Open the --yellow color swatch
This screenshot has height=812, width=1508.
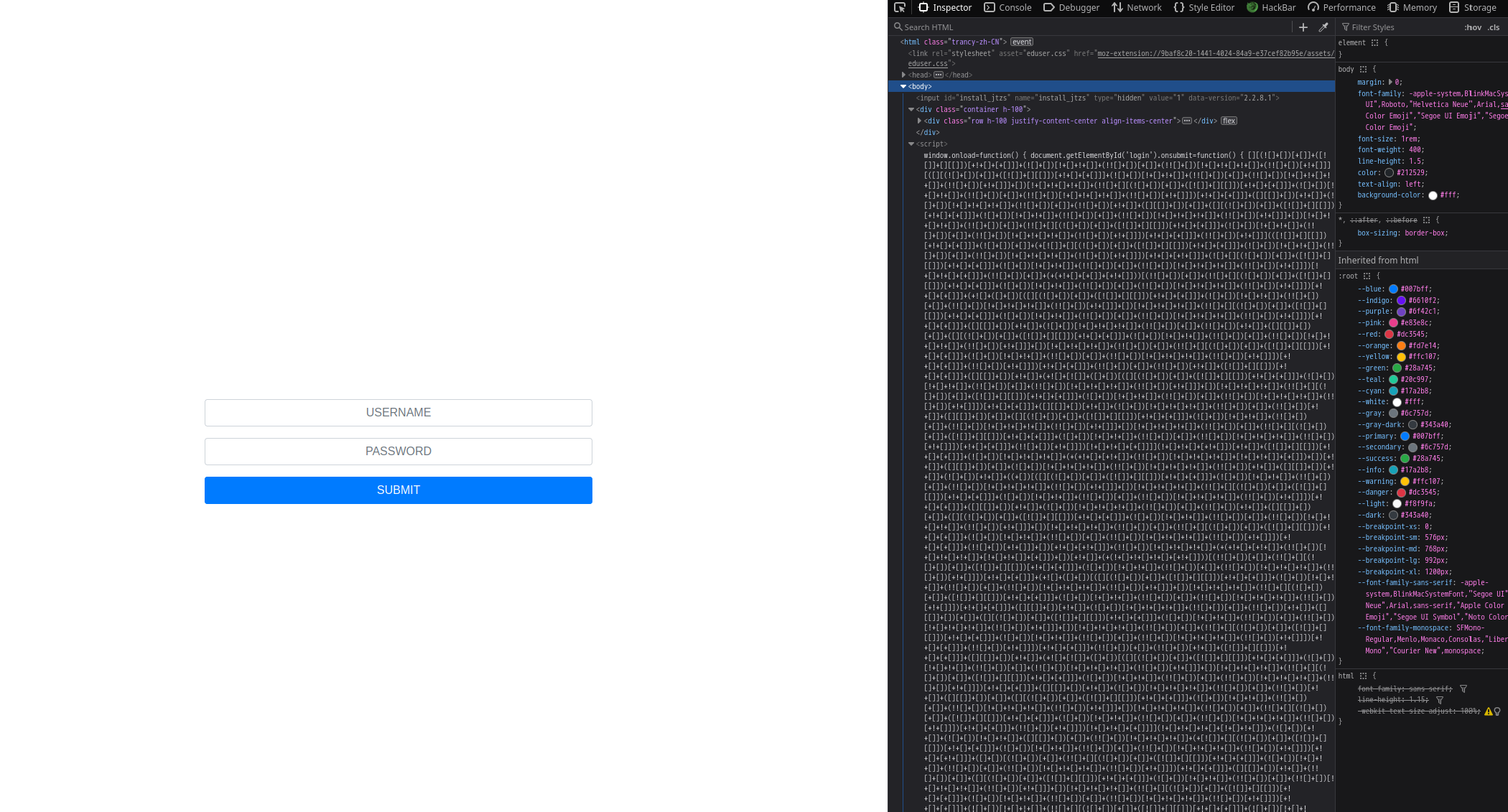click(1401, 357)
